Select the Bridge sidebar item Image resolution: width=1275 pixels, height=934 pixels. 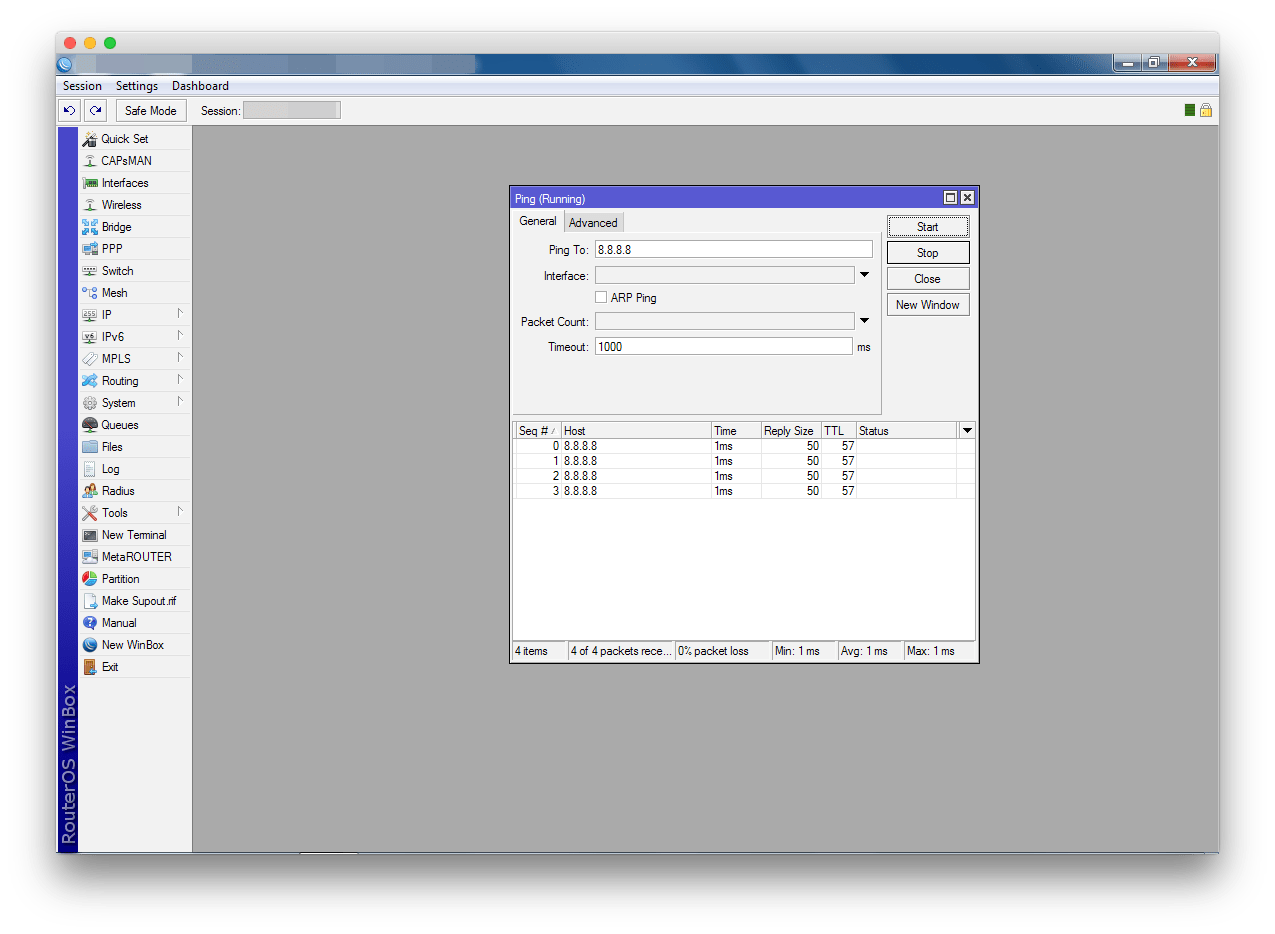pos(116,227)
